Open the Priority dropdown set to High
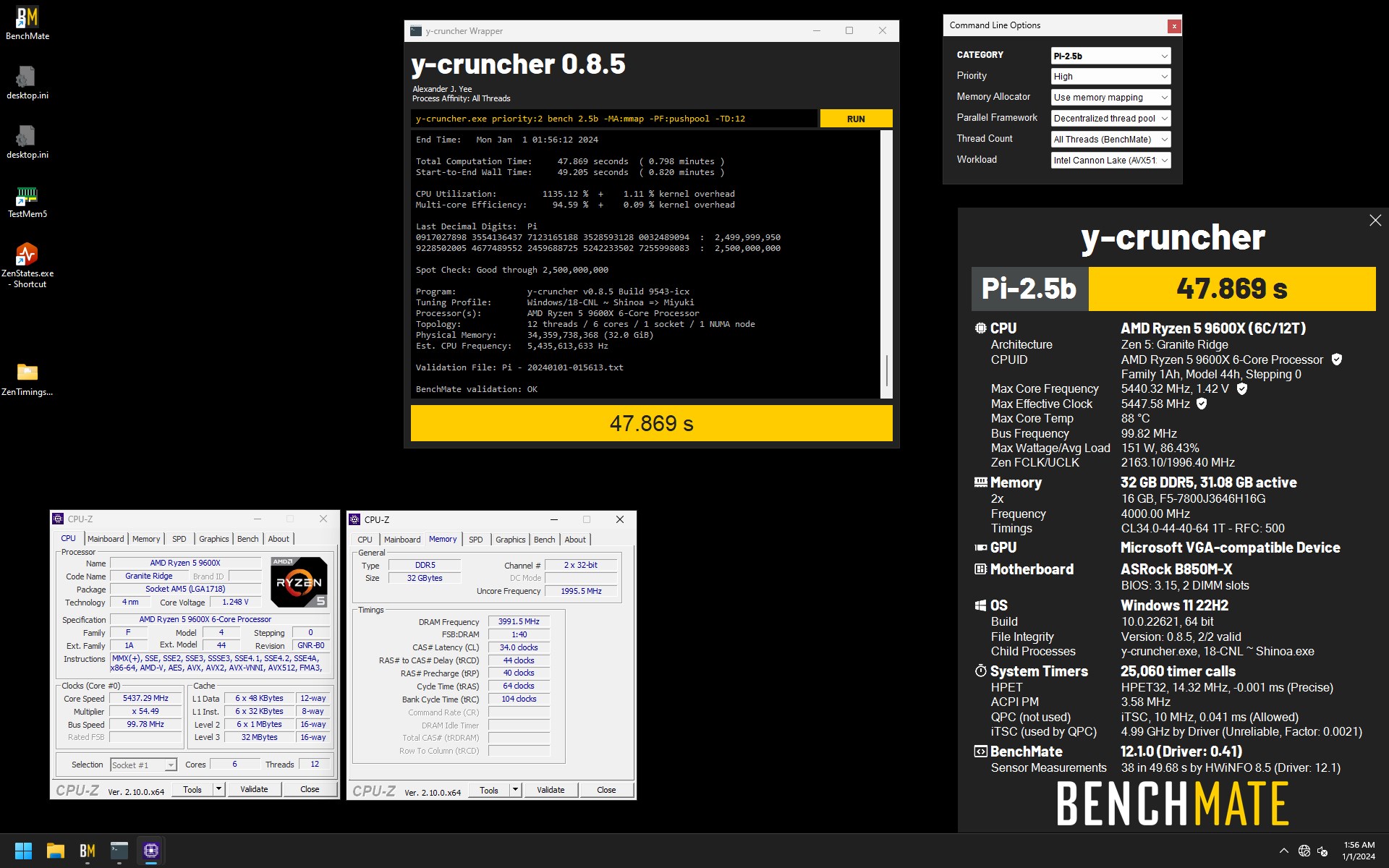 (x=1110, y=77)
